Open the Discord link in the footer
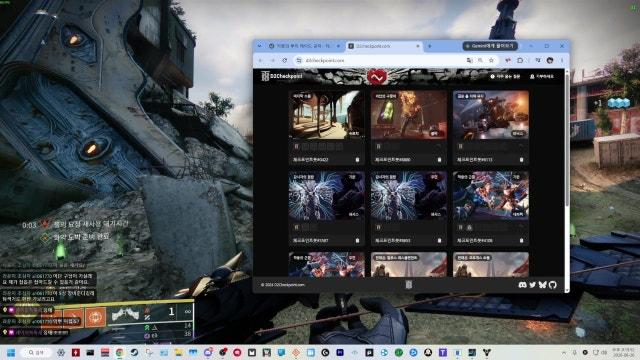640x360 pixels. pos(522,285)
